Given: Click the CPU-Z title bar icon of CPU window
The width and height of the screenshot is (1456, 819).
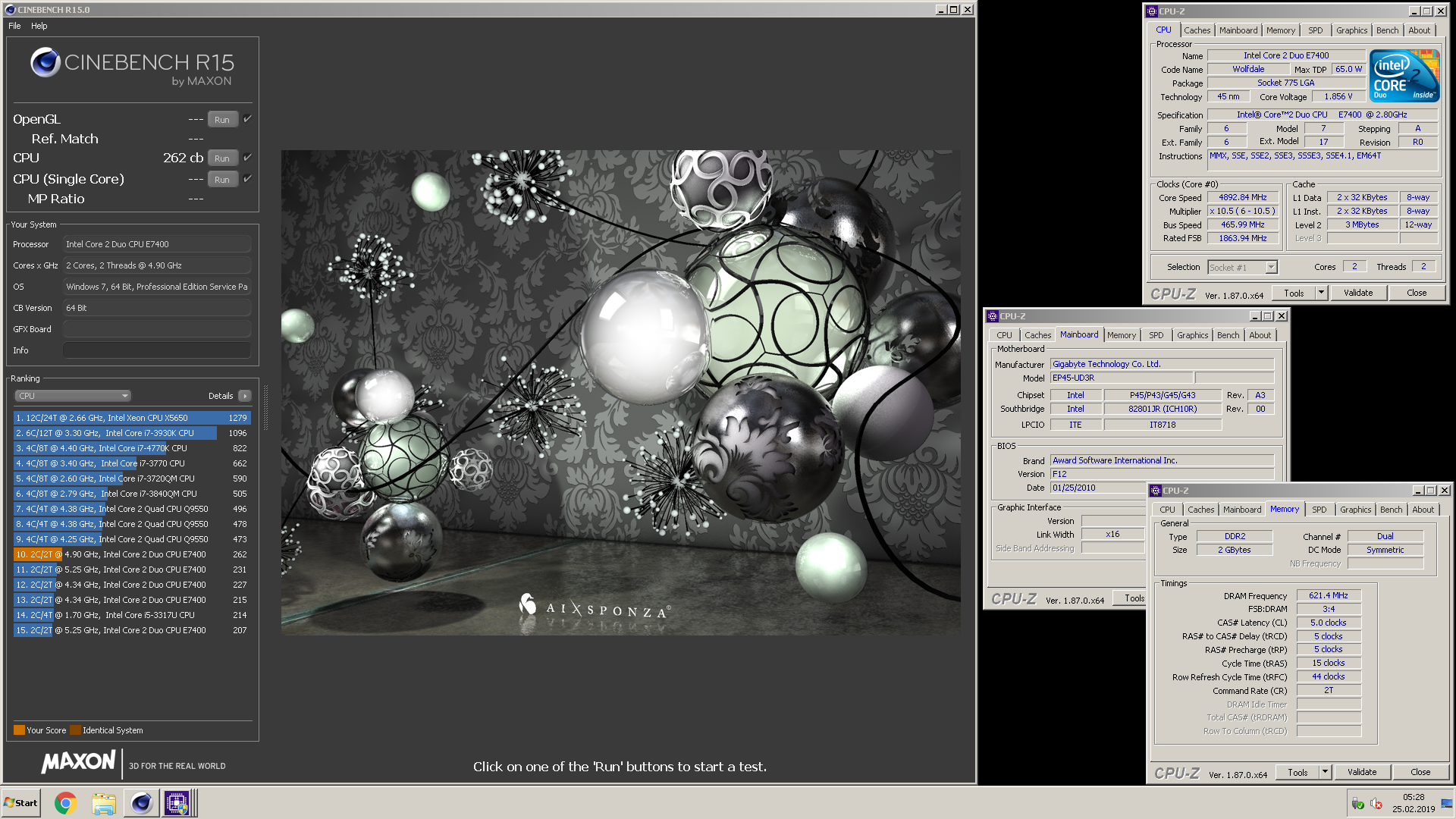Looking at the screenshot, I should pos(1152,11).
